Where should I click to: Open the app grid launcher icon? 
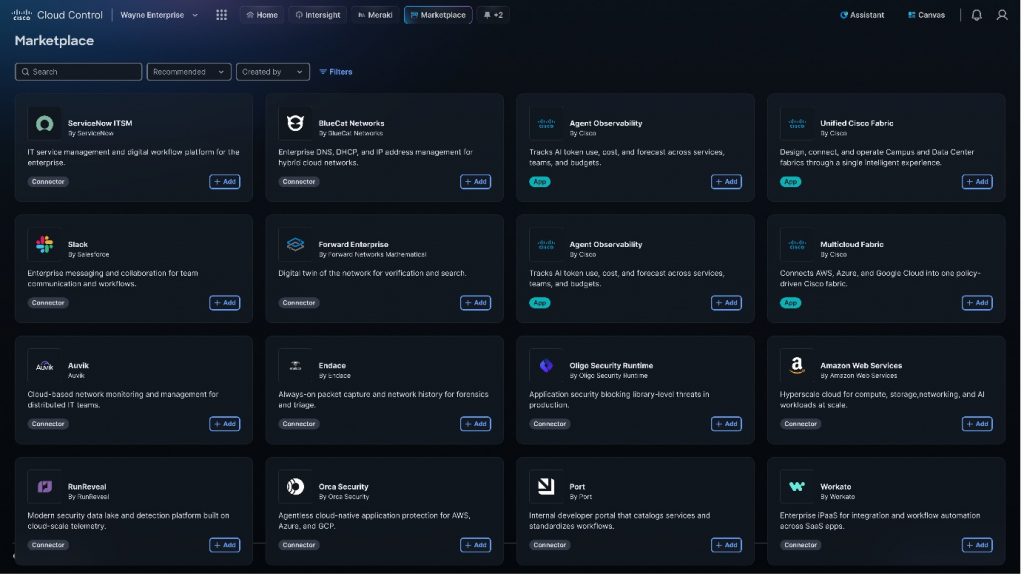[222, 14]
